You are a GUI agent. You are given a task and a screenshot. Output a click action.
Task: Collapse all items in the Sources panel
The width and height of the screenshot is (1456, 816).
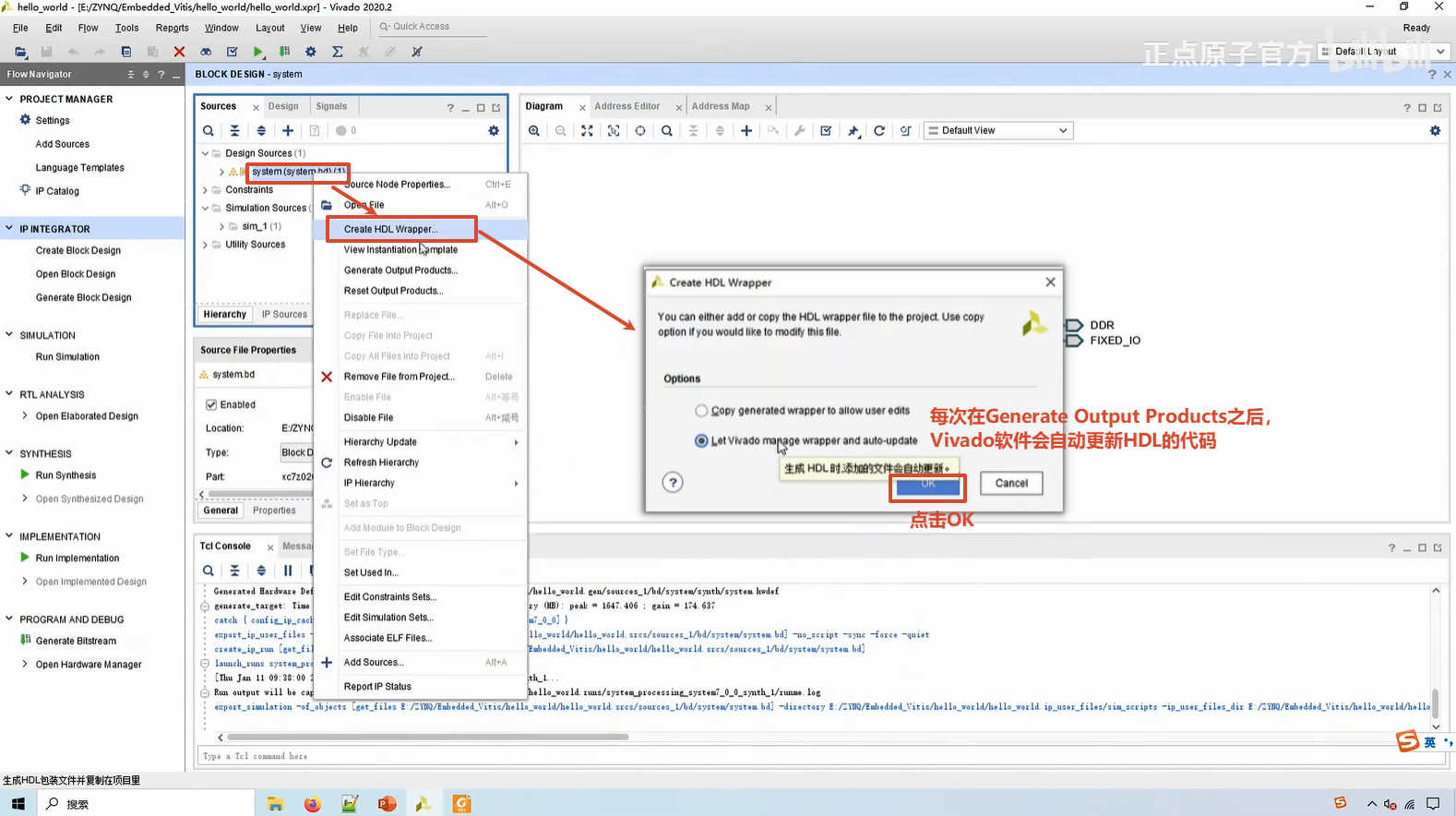pos(235,131)
